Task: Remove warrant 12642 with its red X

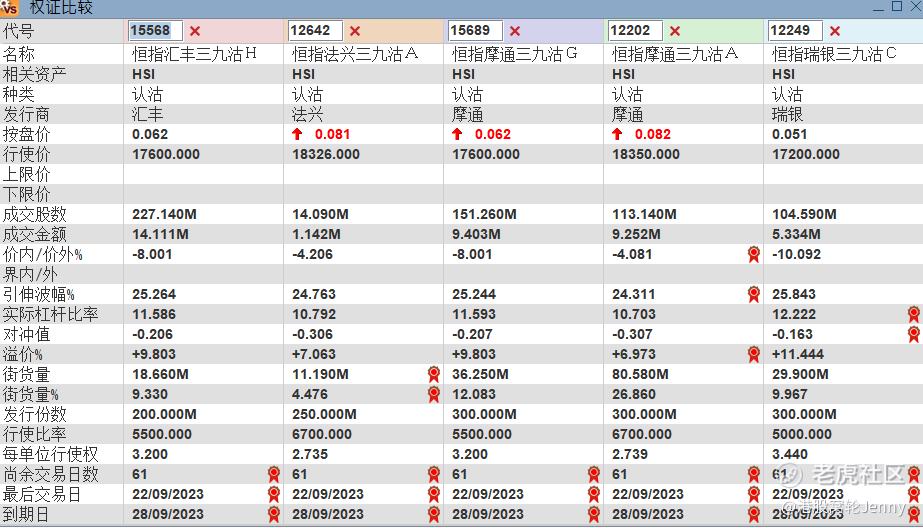Action: pos(355,31)
